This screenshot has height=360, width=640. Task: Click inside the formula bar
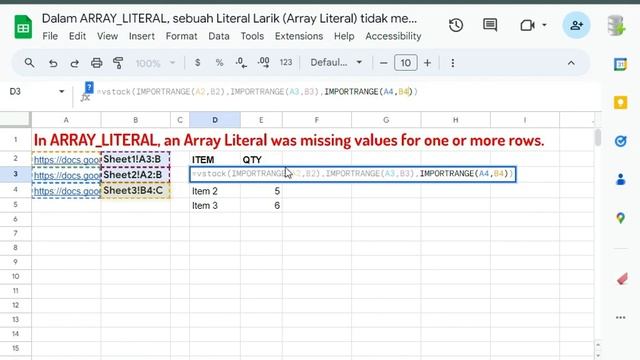tap(343, 92)
